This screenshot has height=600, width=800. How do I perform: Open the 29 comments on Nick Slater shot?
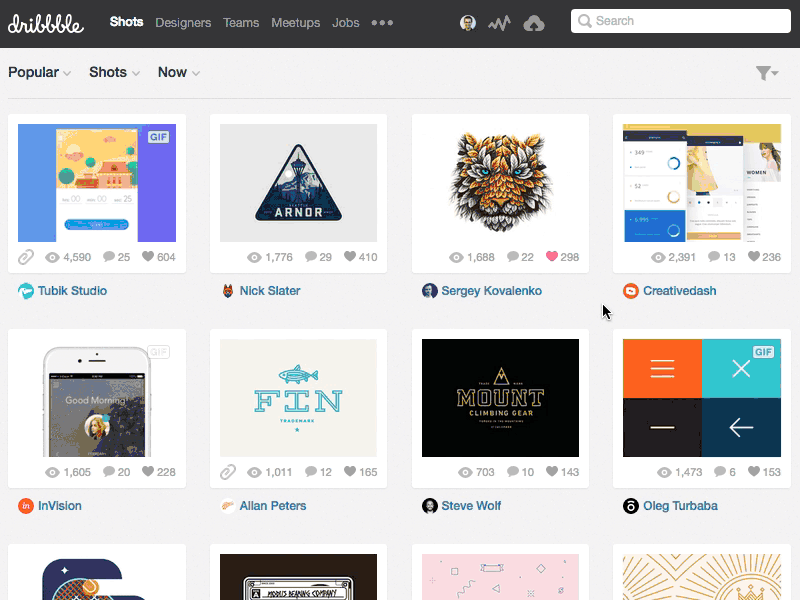(318, 257)
